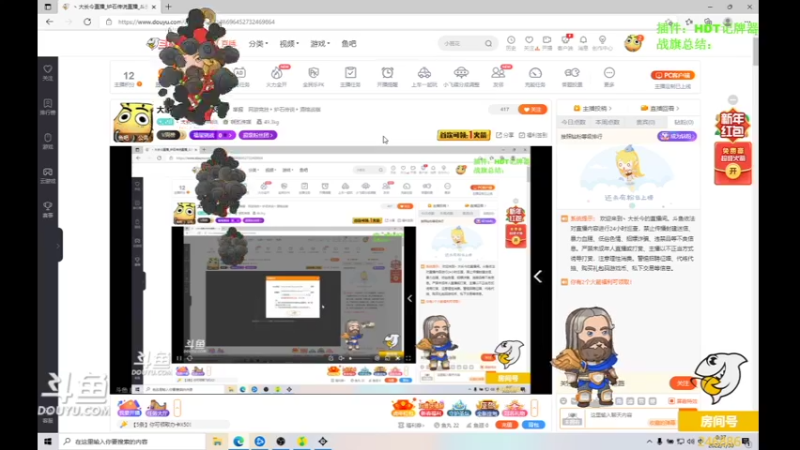
Task: Click the page vertical scrollbar
Action: click(755, 51)
